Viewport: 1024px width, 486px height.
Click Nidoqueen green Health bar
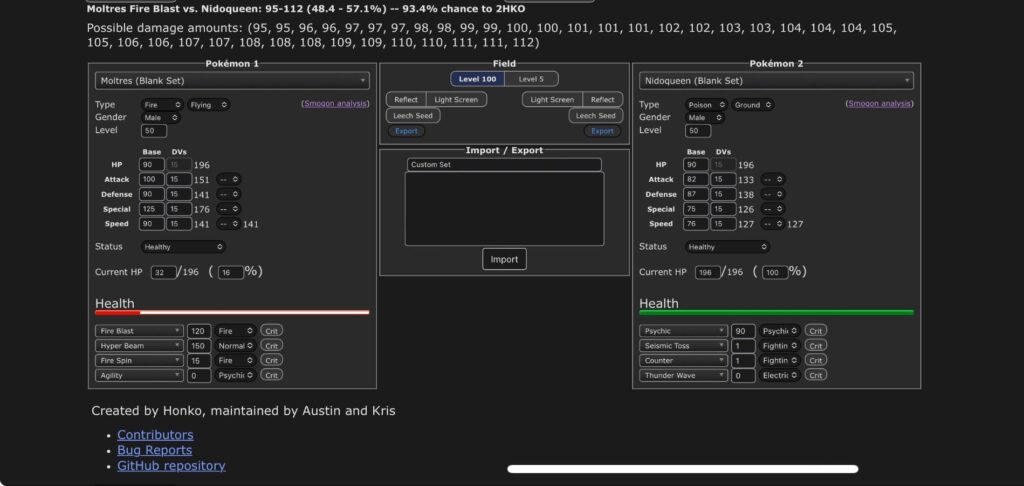point(776,313)
